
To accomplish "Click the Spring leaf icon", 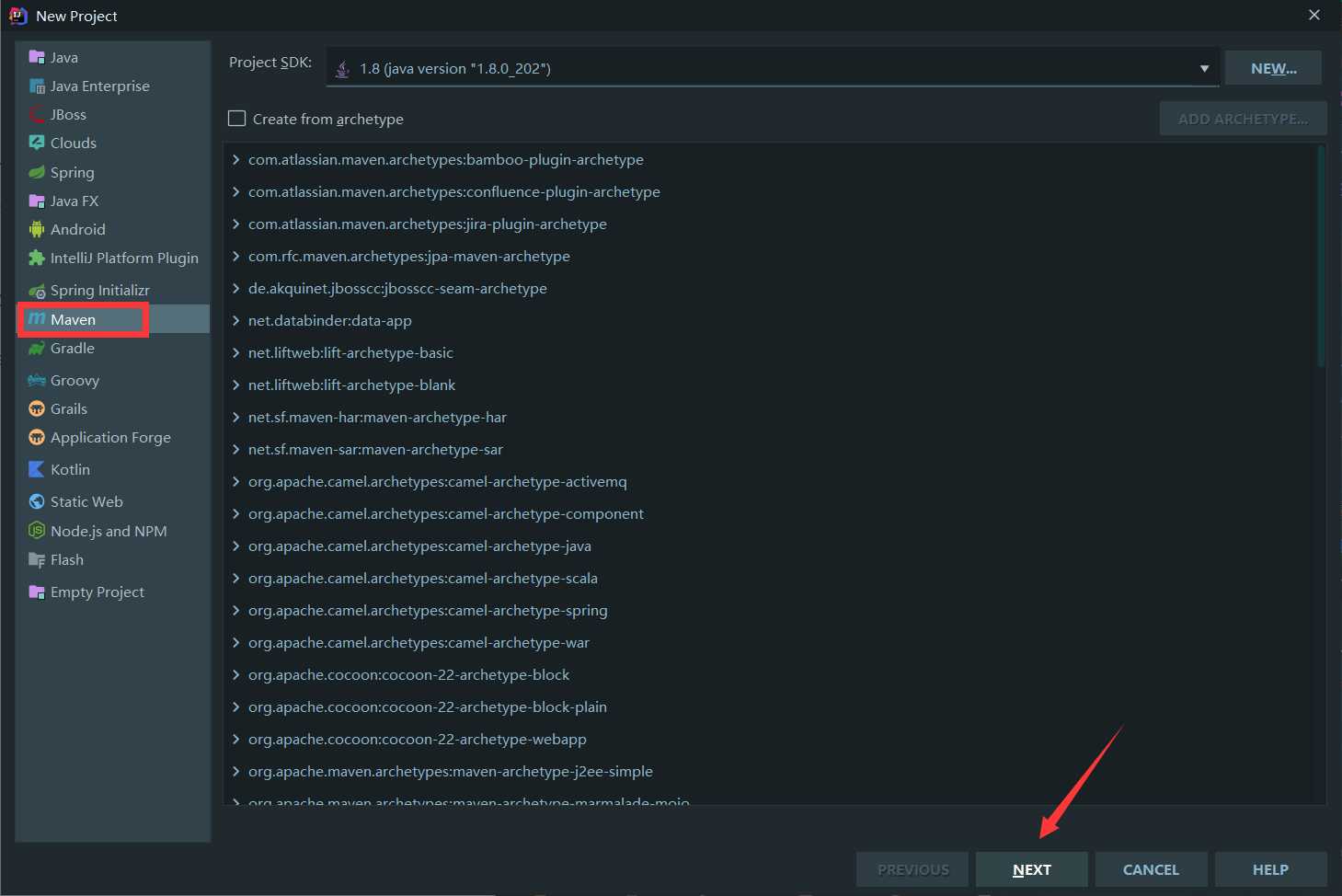I will [37, 172].
